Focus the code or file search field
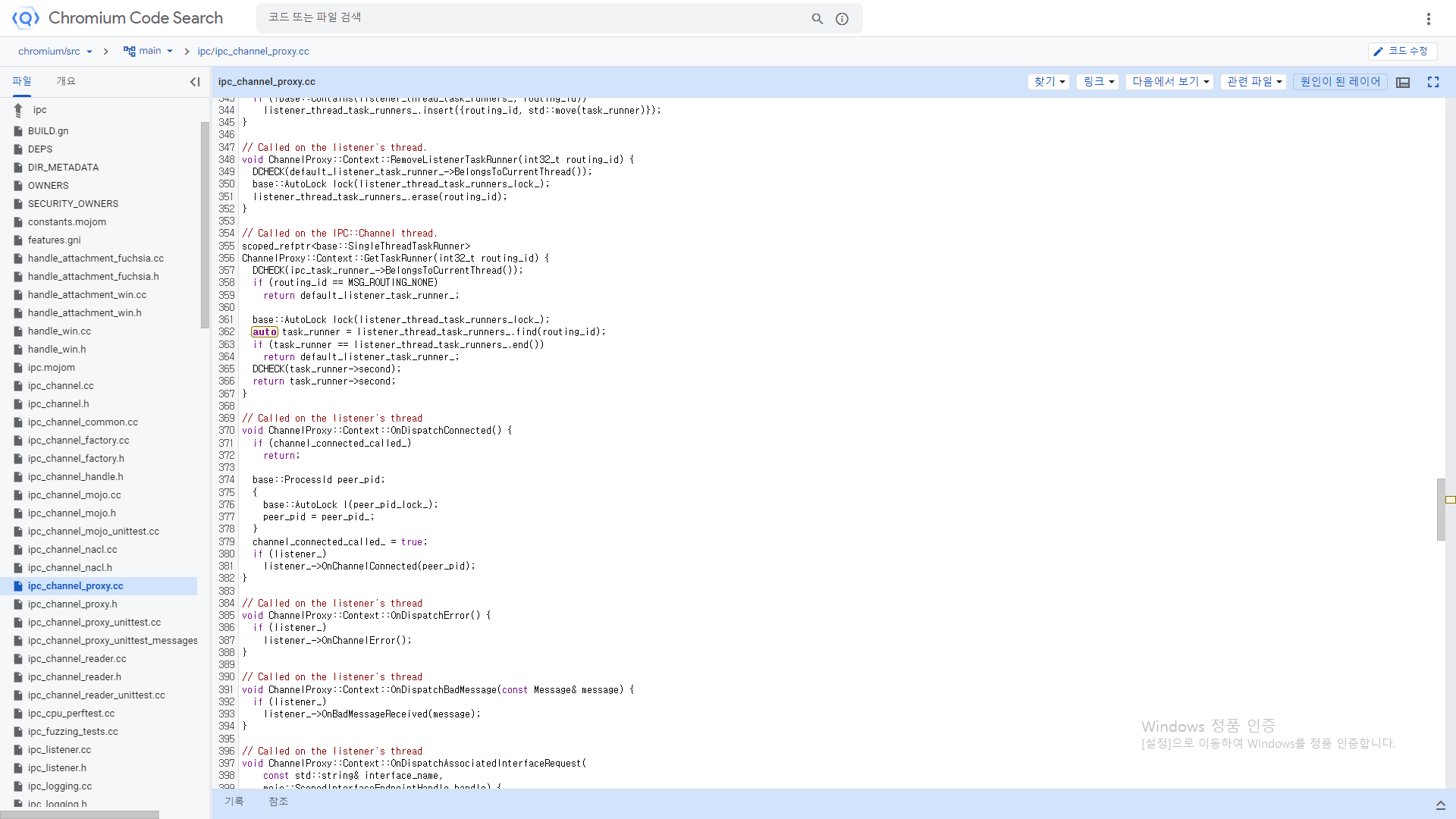1456x819 pixels. pos(531,17)
